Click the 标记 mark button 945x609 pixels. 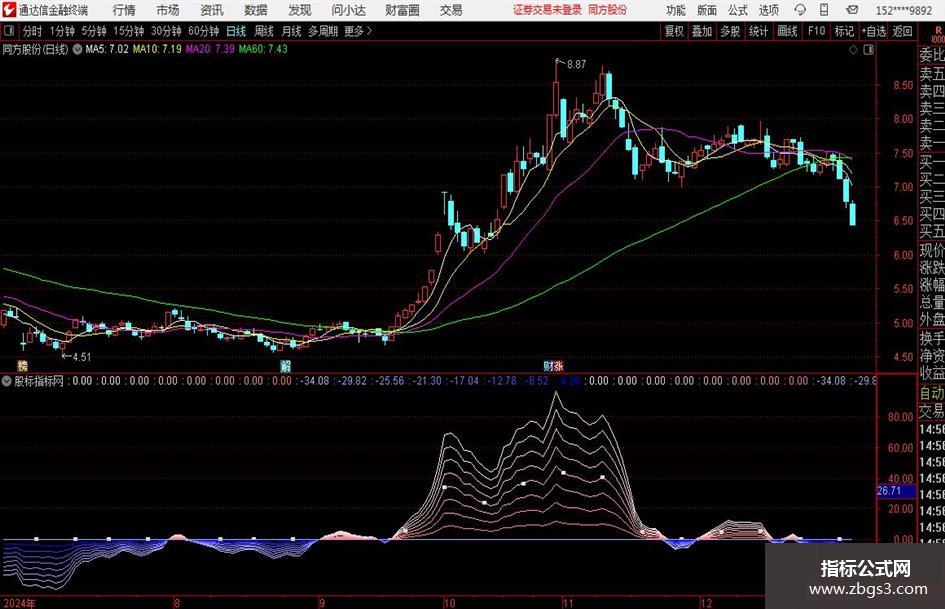pyautogui.click(x=844, y=31)
